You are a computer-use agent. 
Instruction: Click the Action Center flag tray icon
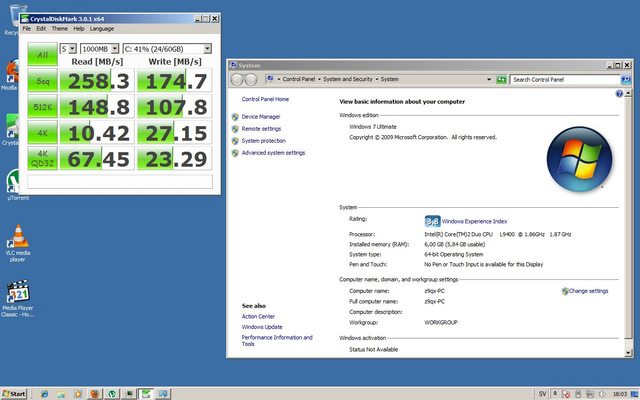[x=566, y=394]
